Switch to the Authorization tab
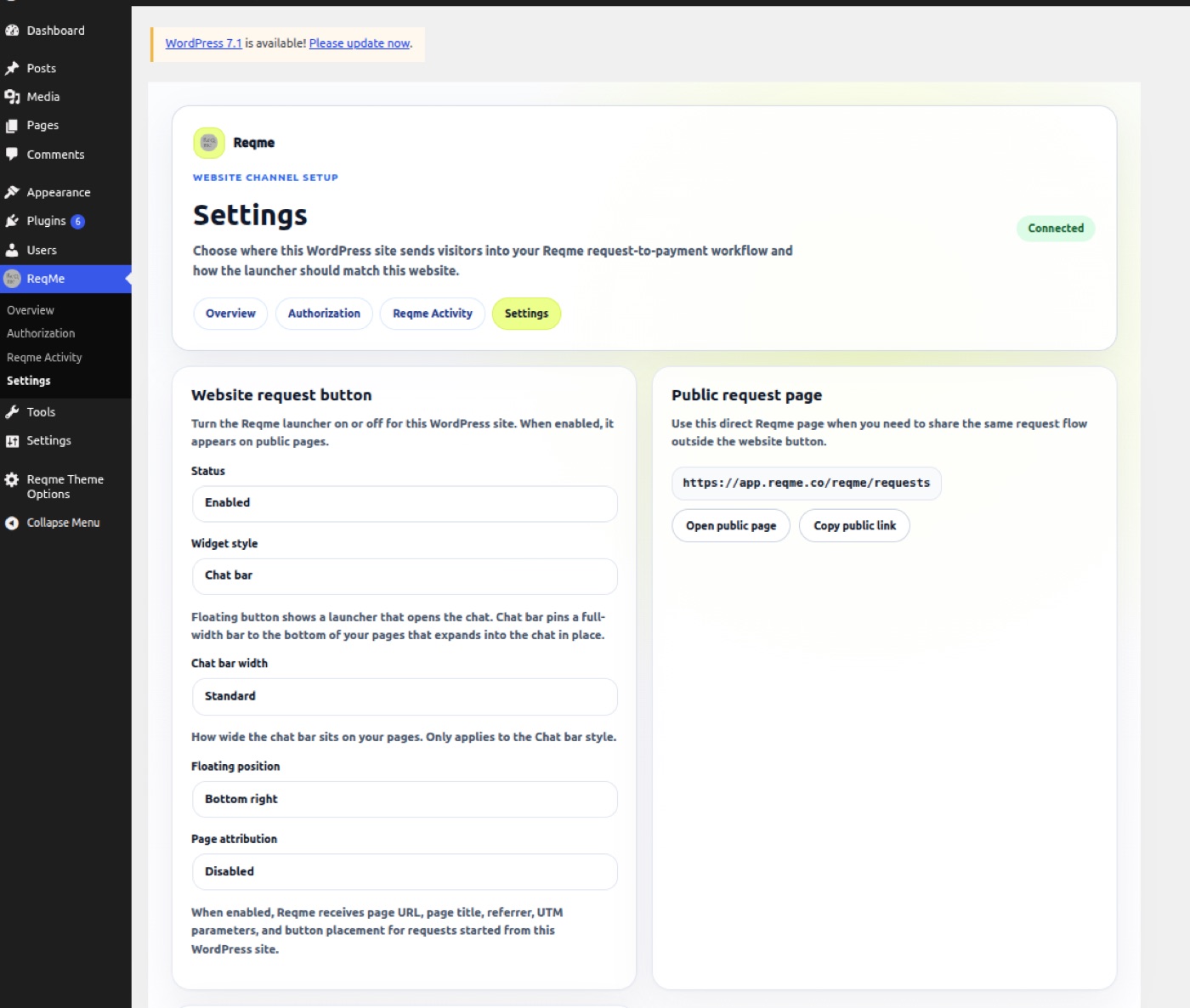The width and height of the screenshot is (1190, 1008). [x=324, y=314]
